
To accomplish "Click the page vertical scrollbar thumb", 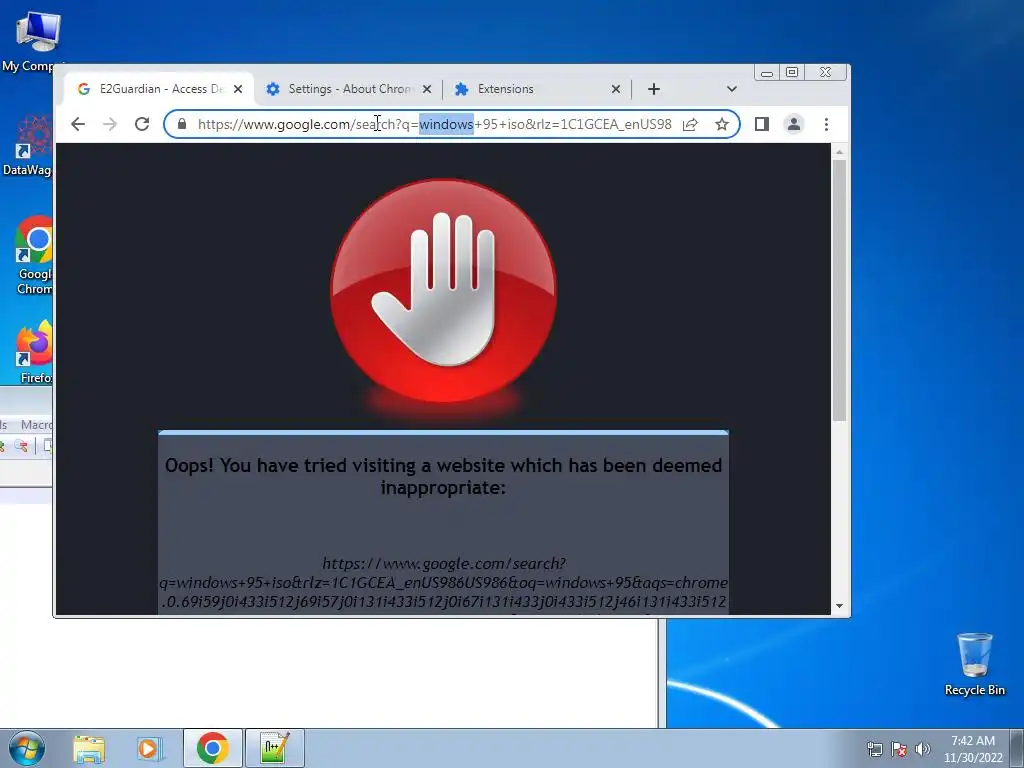I will point(840,290).
